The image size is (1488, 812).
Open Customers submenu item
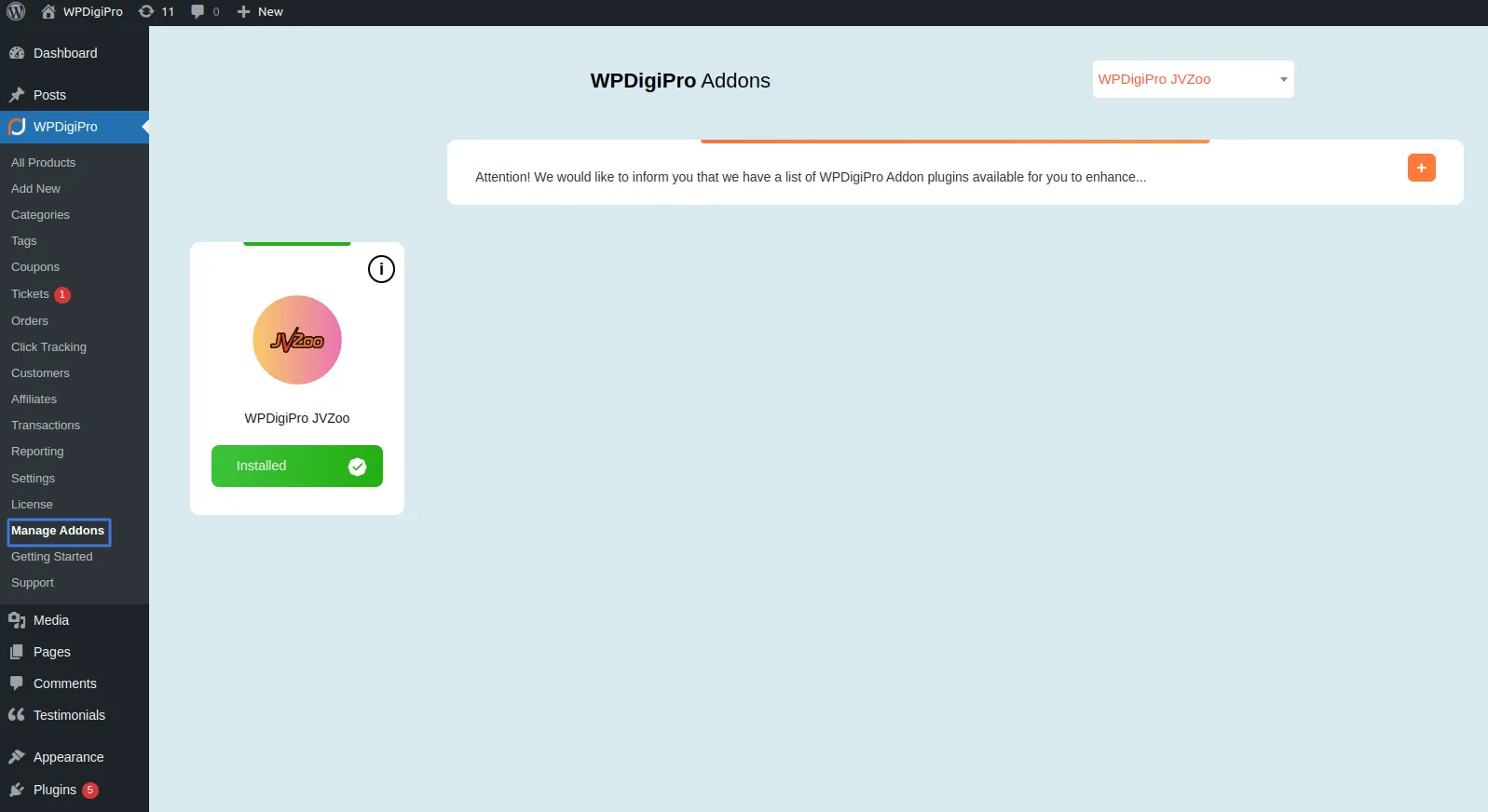click(x=40, y=372)
